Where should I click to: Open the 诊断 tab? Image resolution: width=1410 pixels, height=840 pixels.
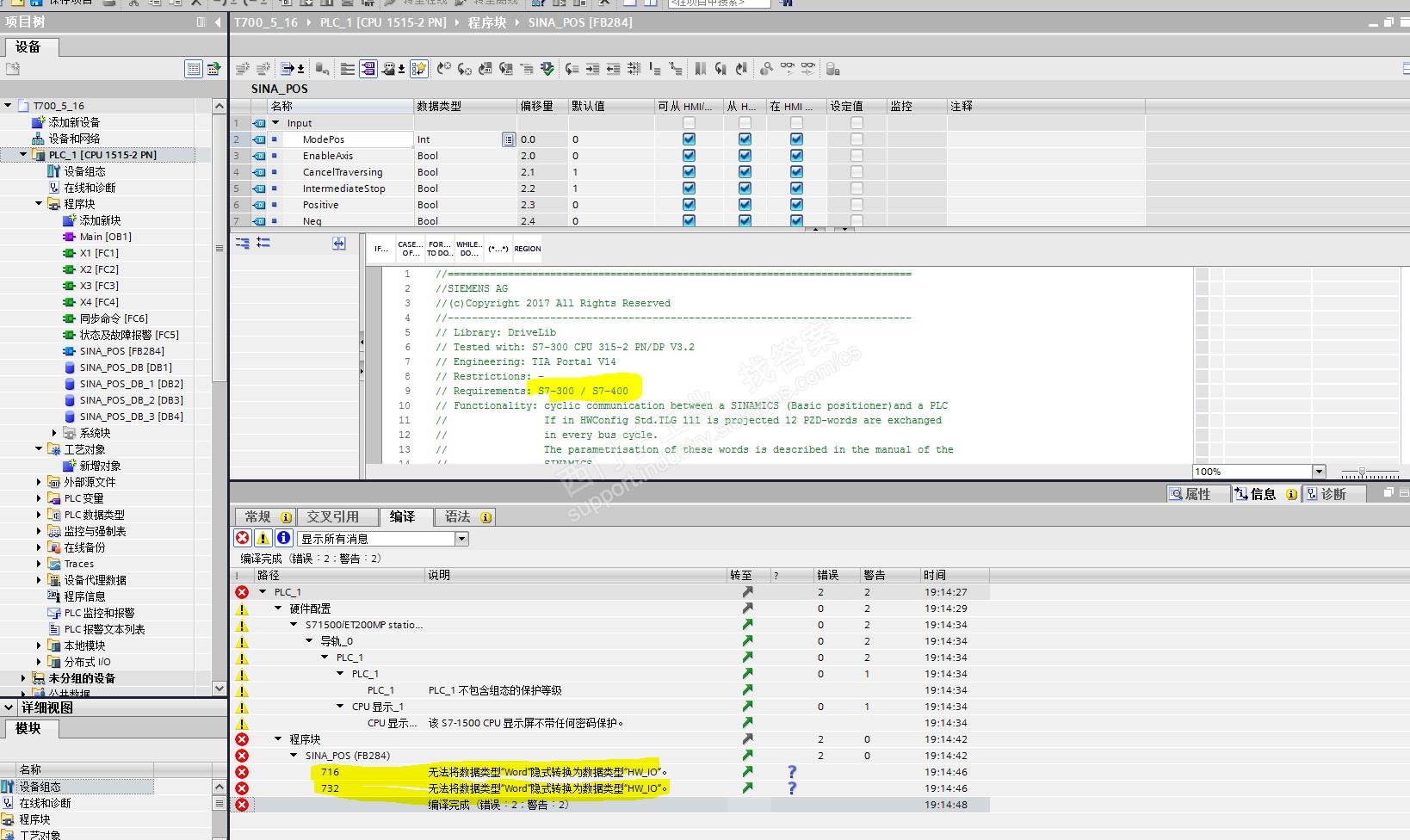(x=1333, y=494)
